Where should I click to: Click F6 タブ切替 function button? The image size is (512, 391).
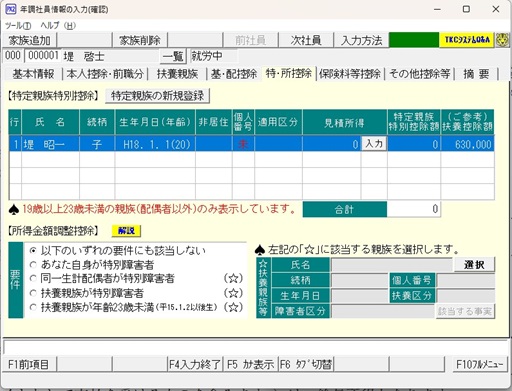click(306, 364)
